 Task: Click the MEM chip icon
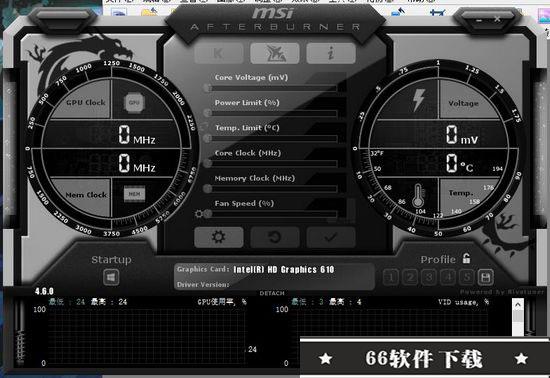tap(134, 194)
